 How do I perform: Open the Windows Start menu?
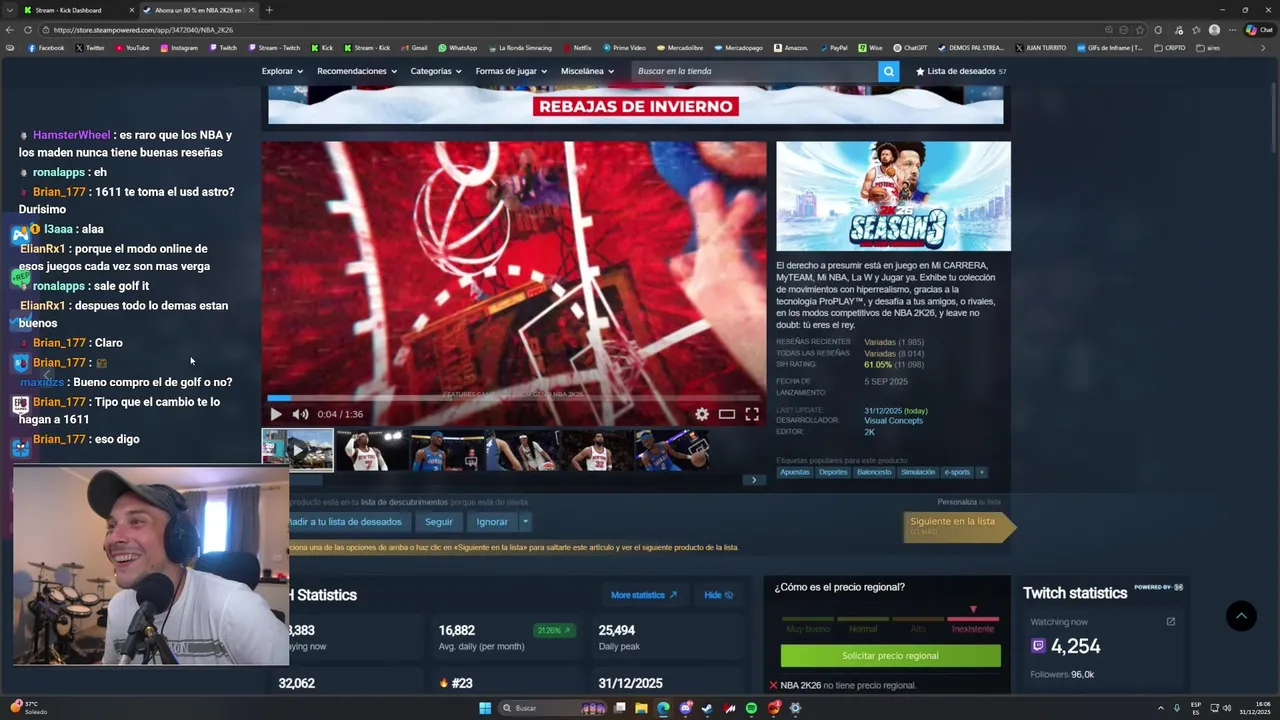[485, 708]
